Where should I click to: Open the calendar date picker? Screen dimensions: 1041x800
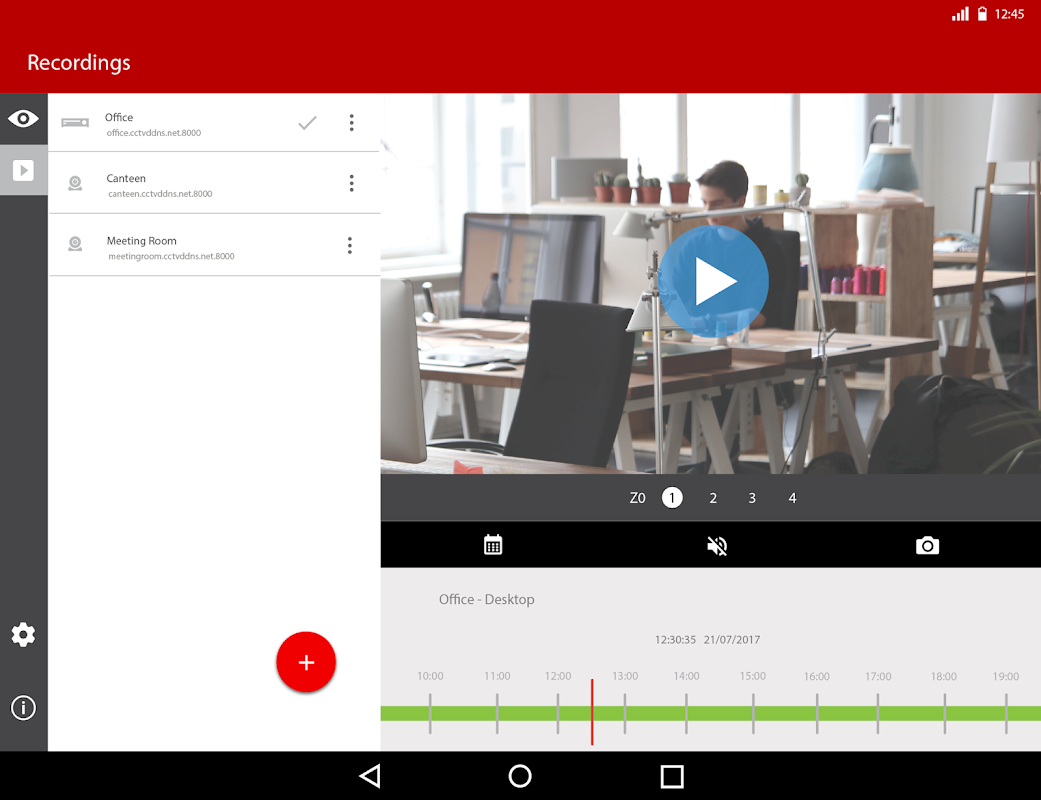pyautogui.click(x=493, y=545)
